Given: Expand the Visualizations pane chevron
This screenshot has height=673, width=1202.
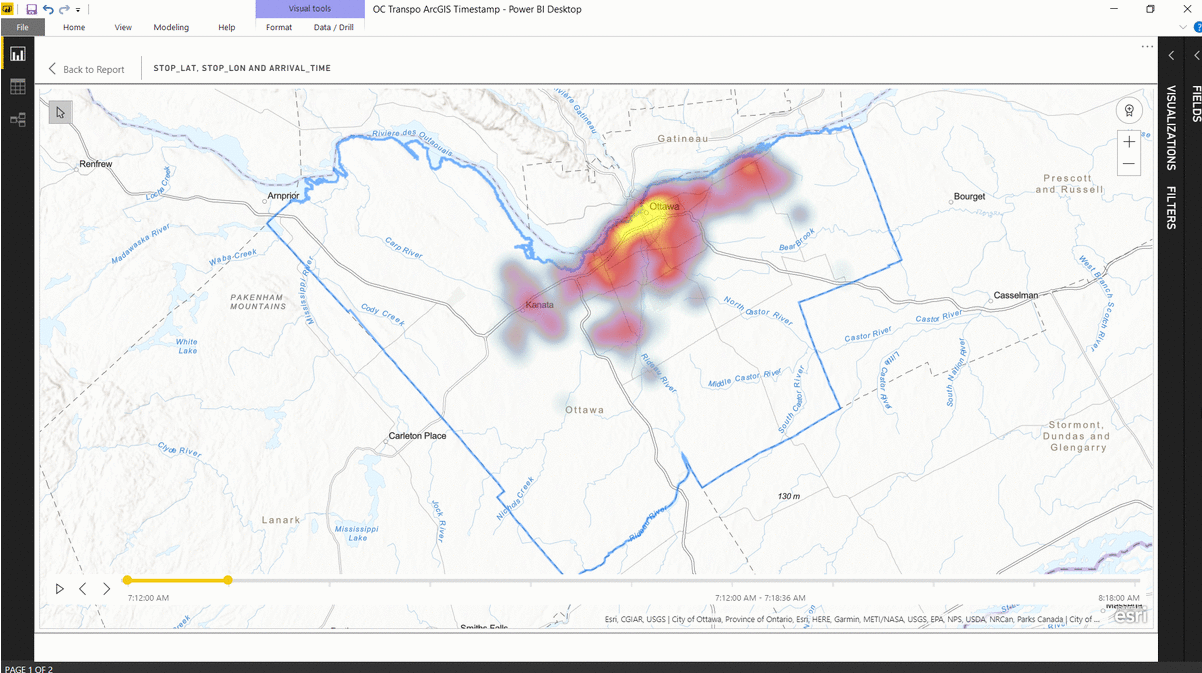Looking at the screenshot, I should [1171, 56].
